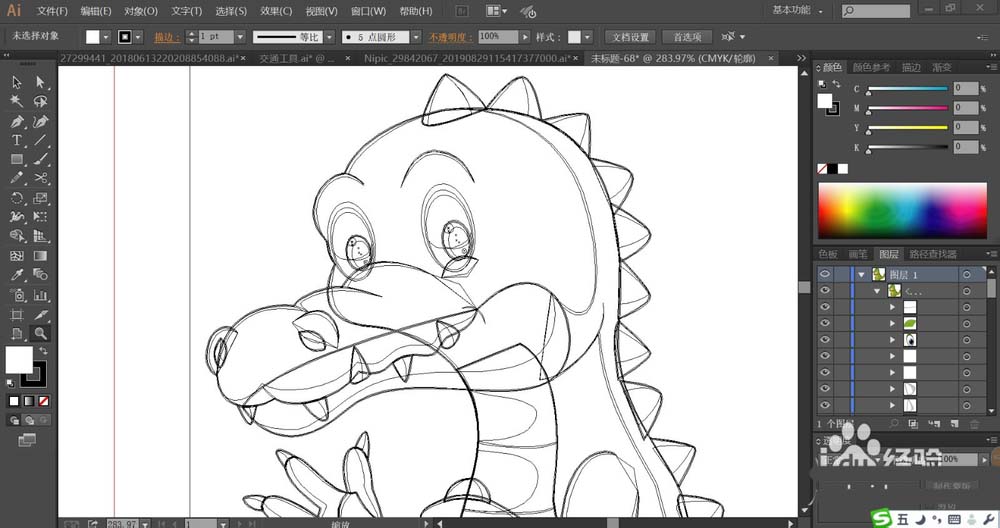This screenshot has height=528, width=1000.
Task: Select the Column Graph tool
Action: (x=40, y=295)
